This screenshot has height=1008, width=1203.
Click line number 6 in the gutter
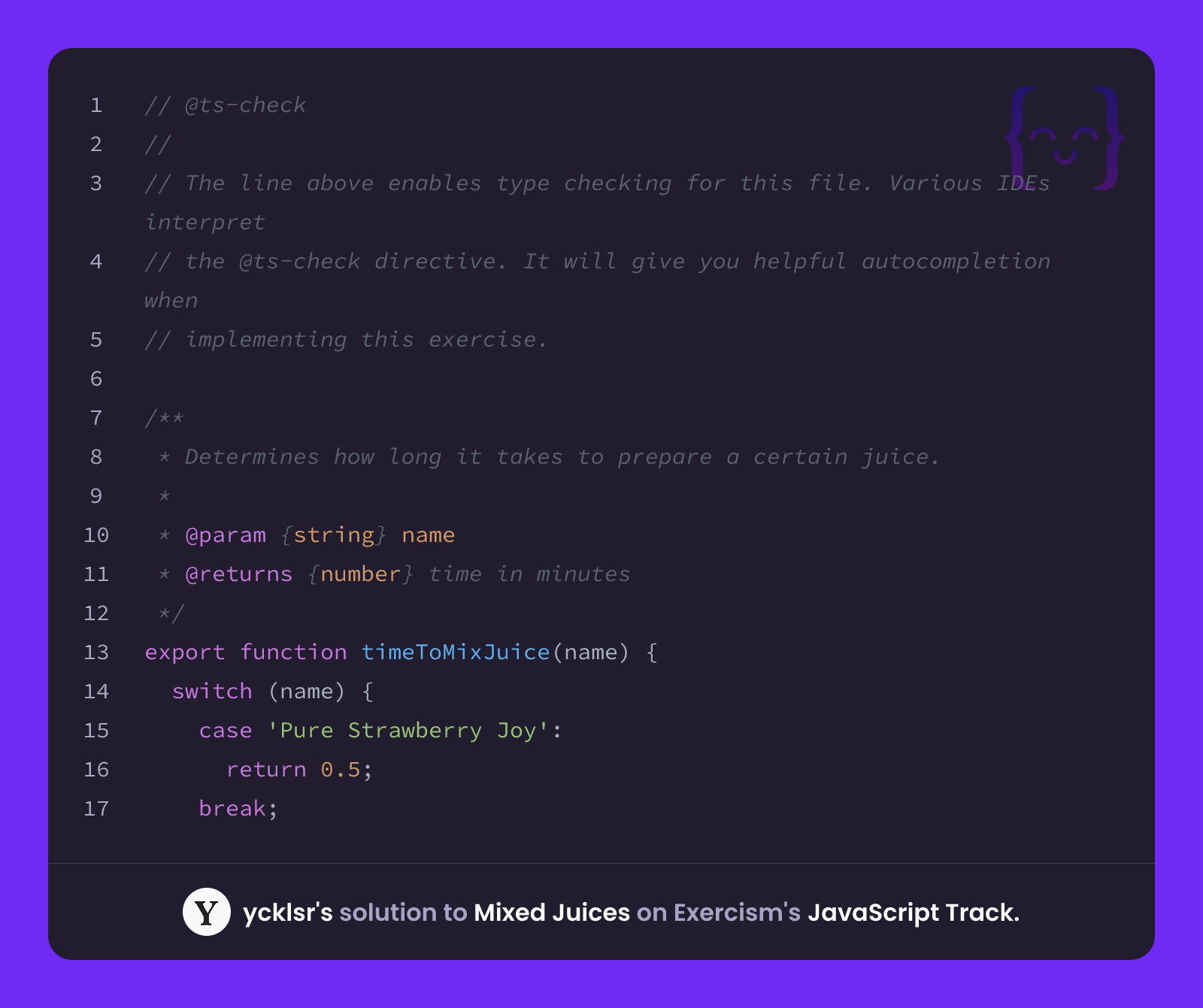(x=96, y=379)
